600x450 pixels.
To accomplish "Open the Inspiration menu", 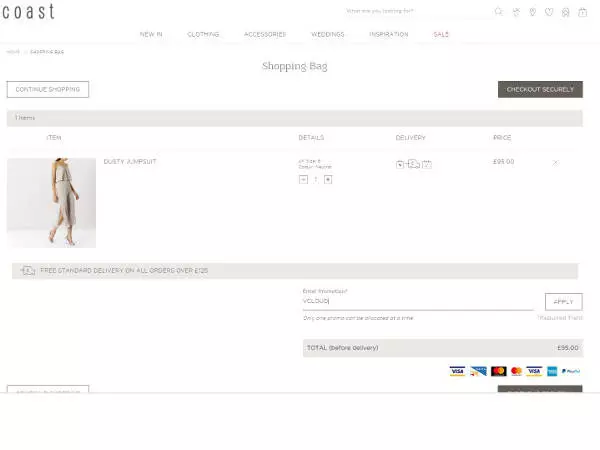I will coord(389,34).
